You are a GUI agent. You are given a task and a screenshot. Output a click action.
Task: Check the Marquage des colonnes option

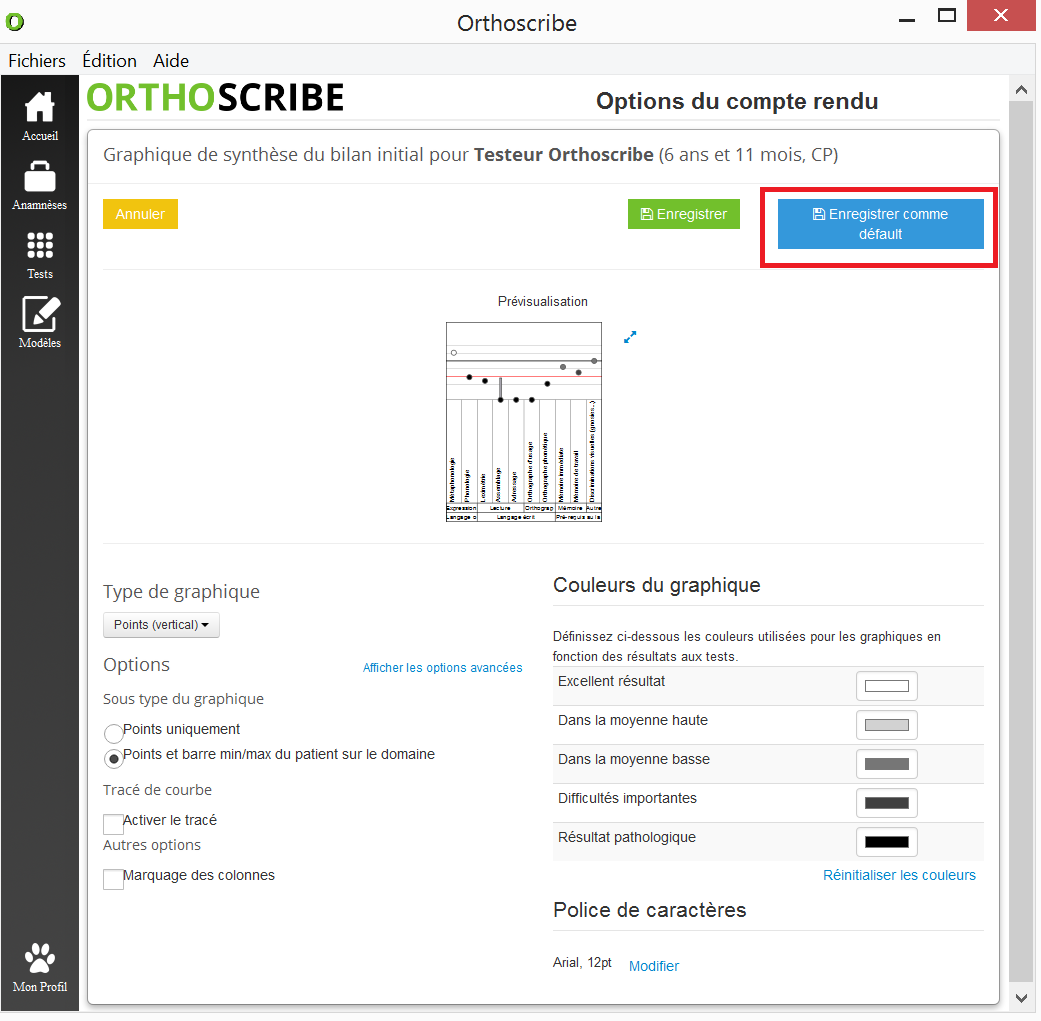(x=114, y=878)
